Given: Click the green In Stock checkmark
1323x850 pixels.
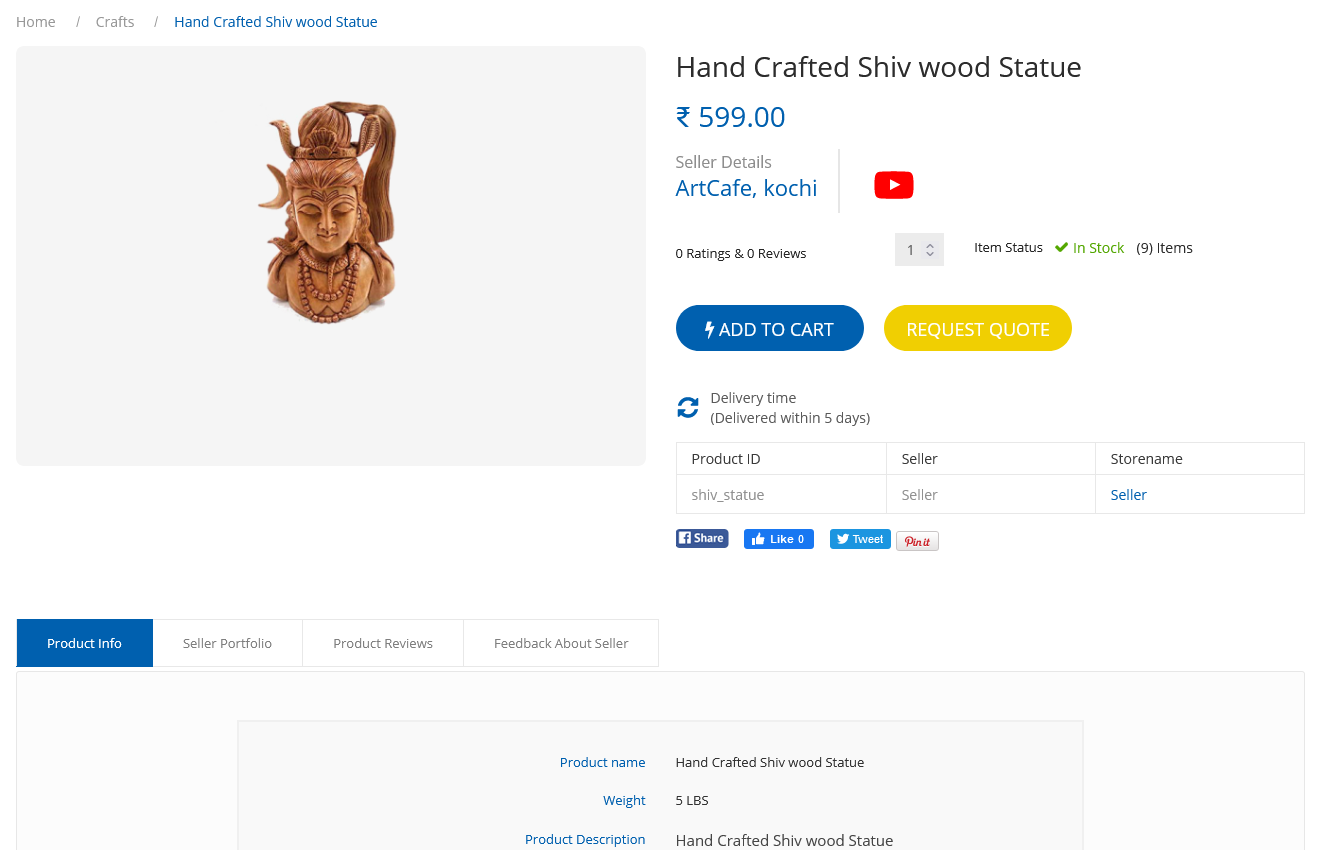Looking at the screenshot, I should coord(1061,247).
